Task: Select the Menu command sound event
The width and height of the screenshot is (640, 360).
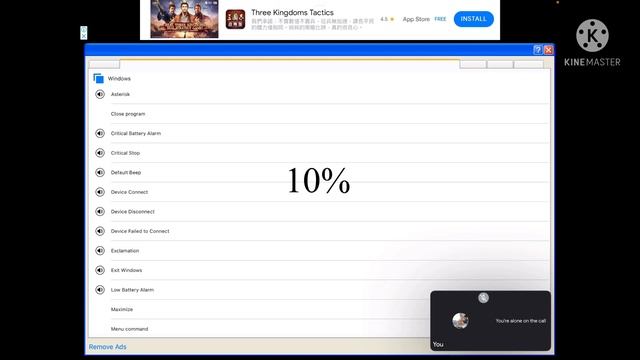Action: [129, 329]
